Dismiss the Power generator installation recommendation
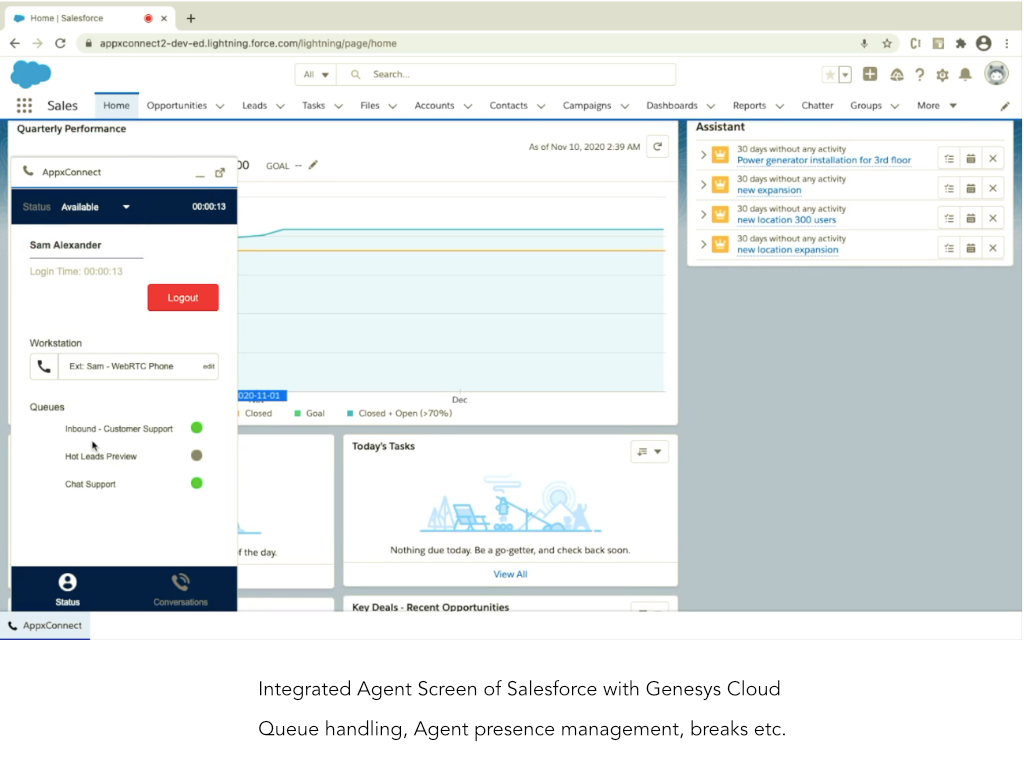The image size is (1024, 768). pyautogui.click(x=992, y=158)
